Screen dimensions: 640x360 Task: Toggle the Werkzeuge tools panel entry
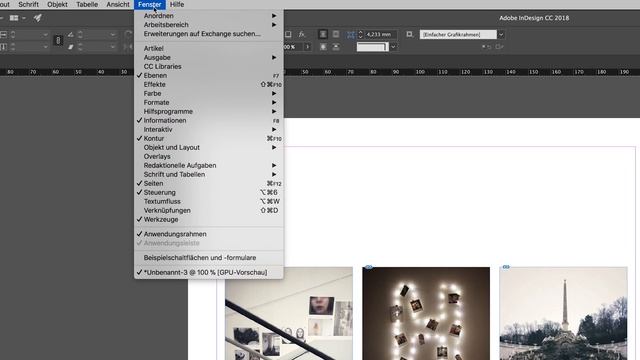pos(209,219)
